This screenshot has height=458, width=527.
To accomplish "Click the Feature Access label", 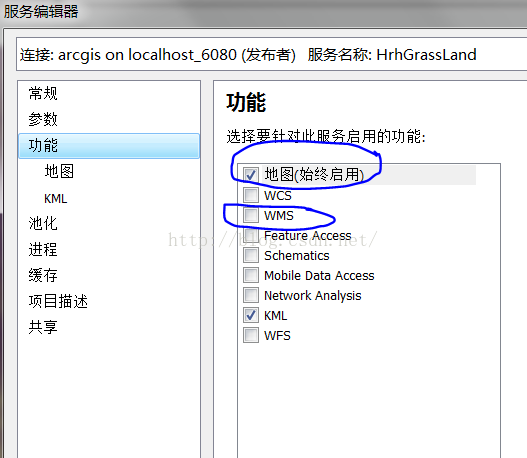I will [308, 236].
